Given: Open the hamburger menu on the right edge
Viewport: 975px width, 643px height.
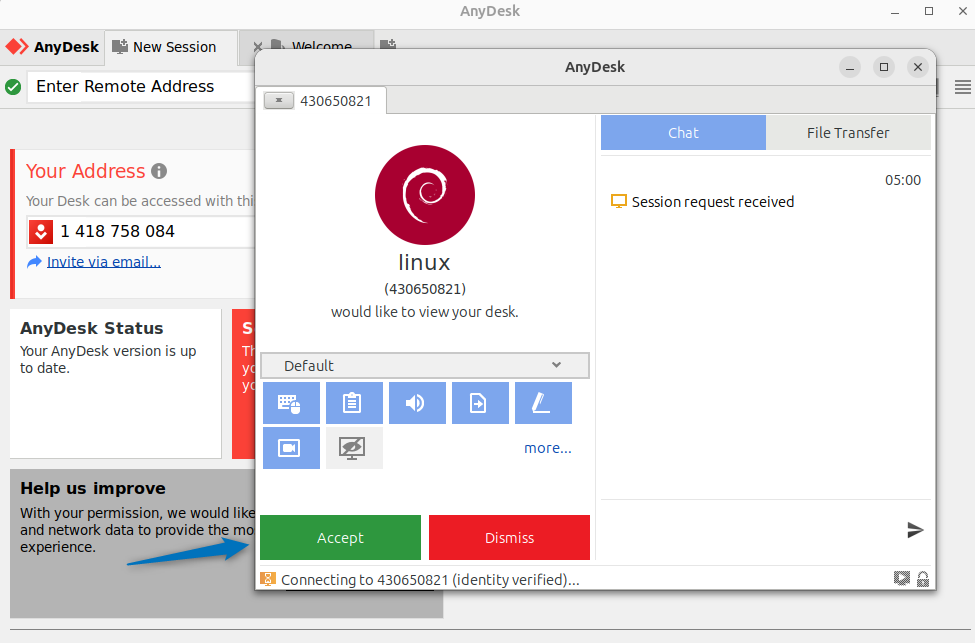Looking at the screenshot, I should (963, 86).
